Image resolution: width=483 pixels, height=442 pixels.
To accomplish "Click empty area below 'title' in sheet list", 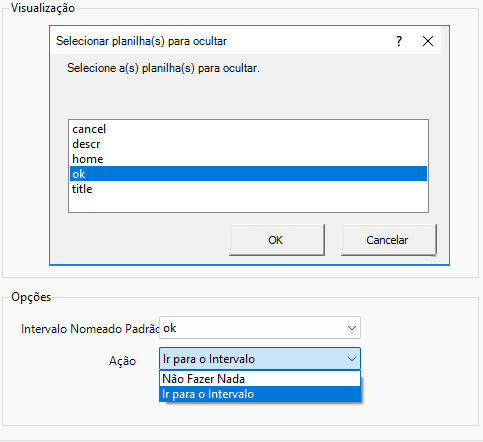I will coord(248,204).
